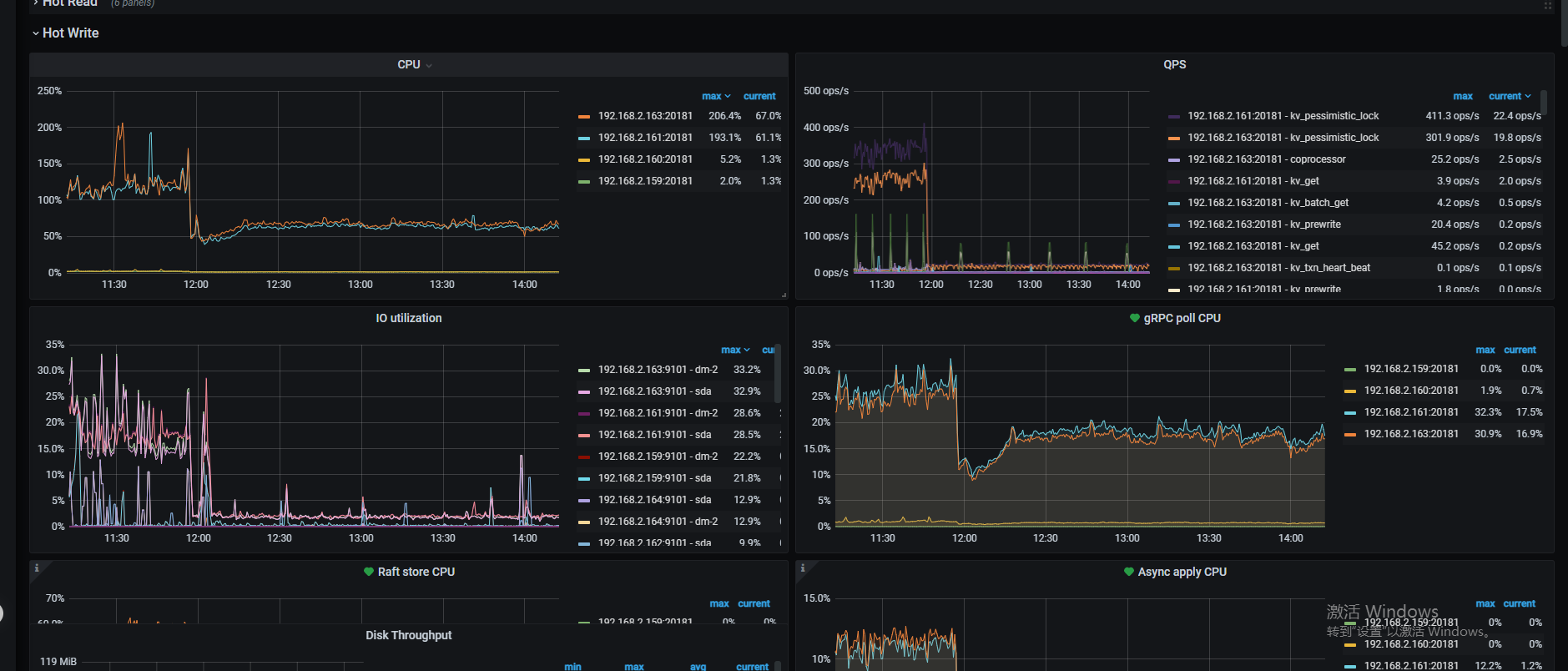Click the info icon on Raft store CPU panel
1568x671 pixels.
coord(37,568)
